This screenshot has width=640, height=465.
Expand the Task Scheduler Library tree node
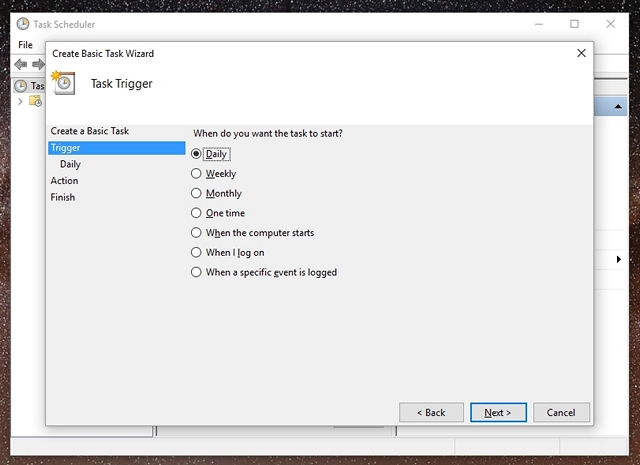pos(20,101)
